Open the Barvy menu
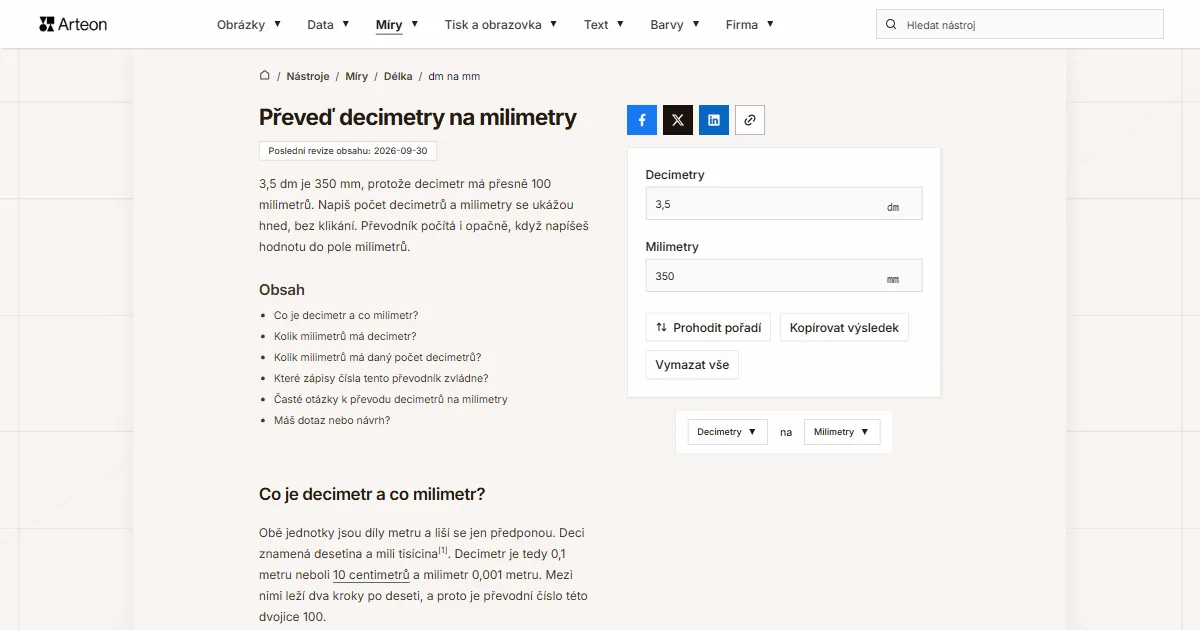This screenshot has height=630, width=1200. point(675,24)
